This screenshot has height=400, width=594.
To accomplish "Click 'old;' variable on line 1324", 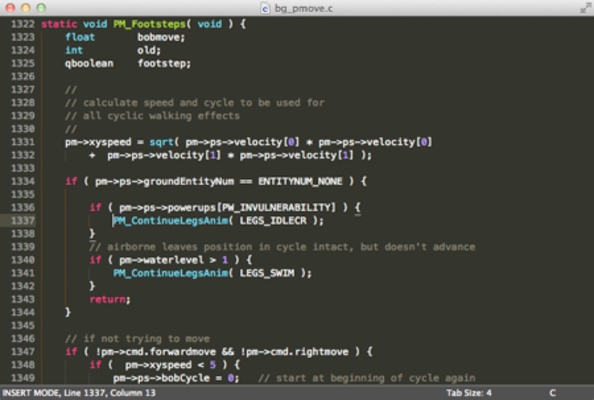I will point(149,50).
